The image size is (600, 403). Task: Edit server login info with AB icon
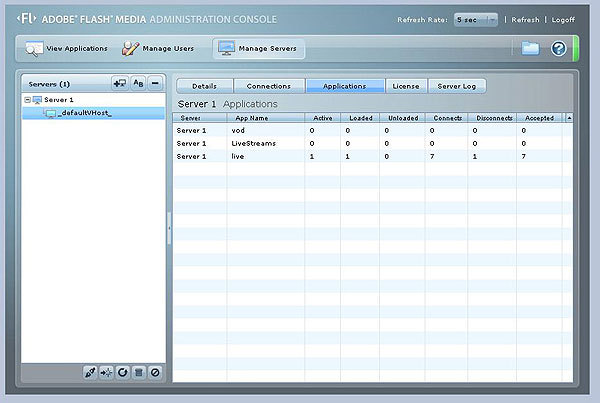[138, 83]
